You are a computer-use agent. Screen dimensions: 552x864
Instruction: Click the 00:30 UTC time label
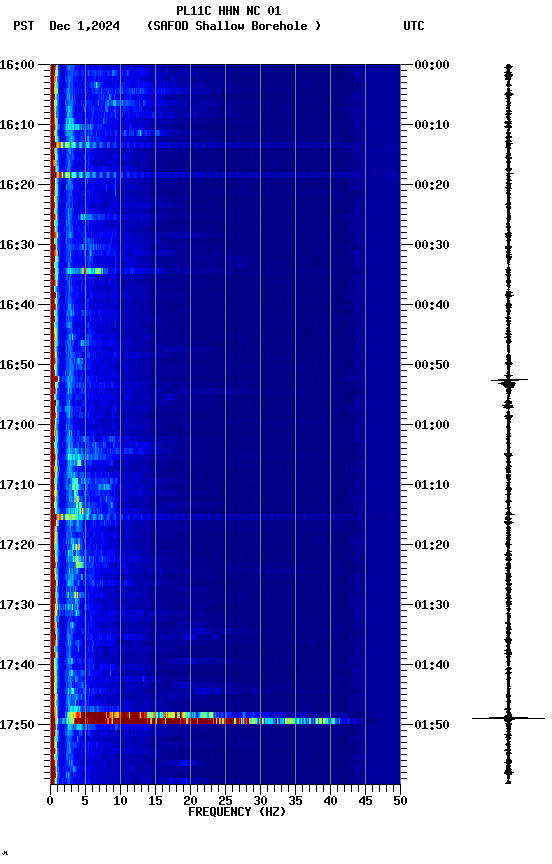click(x=432, y=245)
